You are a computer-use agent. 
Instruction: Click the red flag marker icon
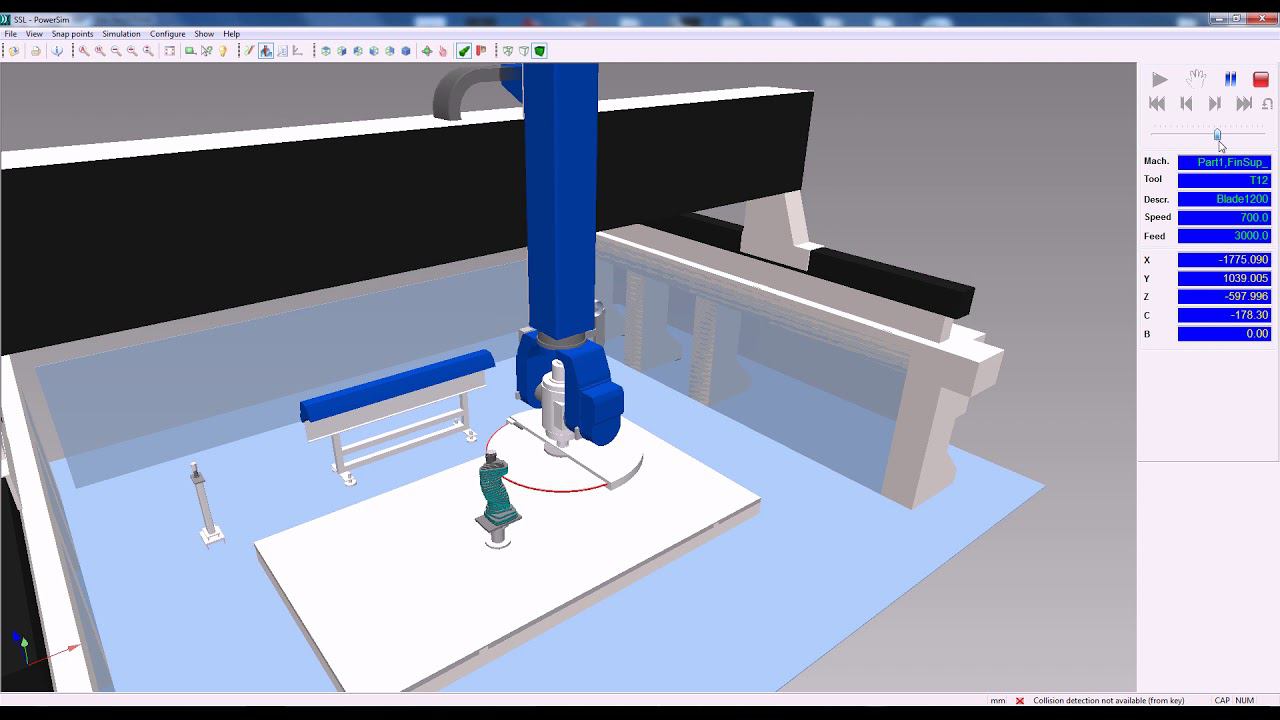click(x=481, y=51)
